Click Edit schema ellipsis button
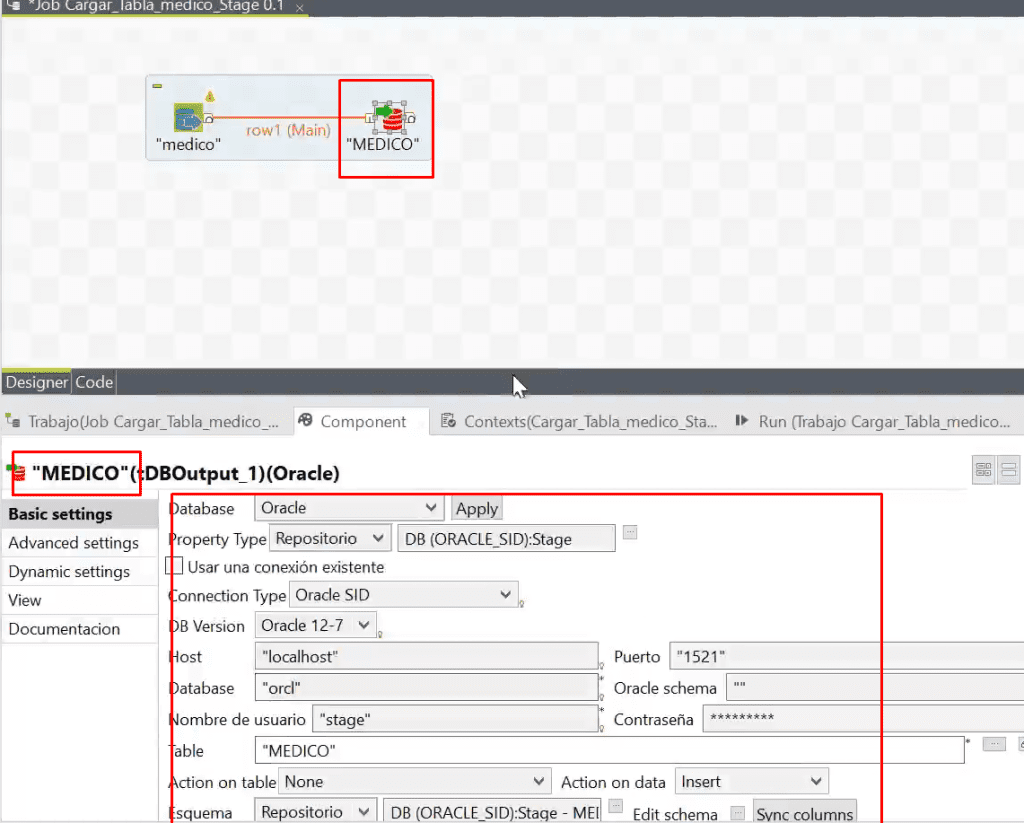Viewport: 1024px width, 823px height. [x=737, y=813]
